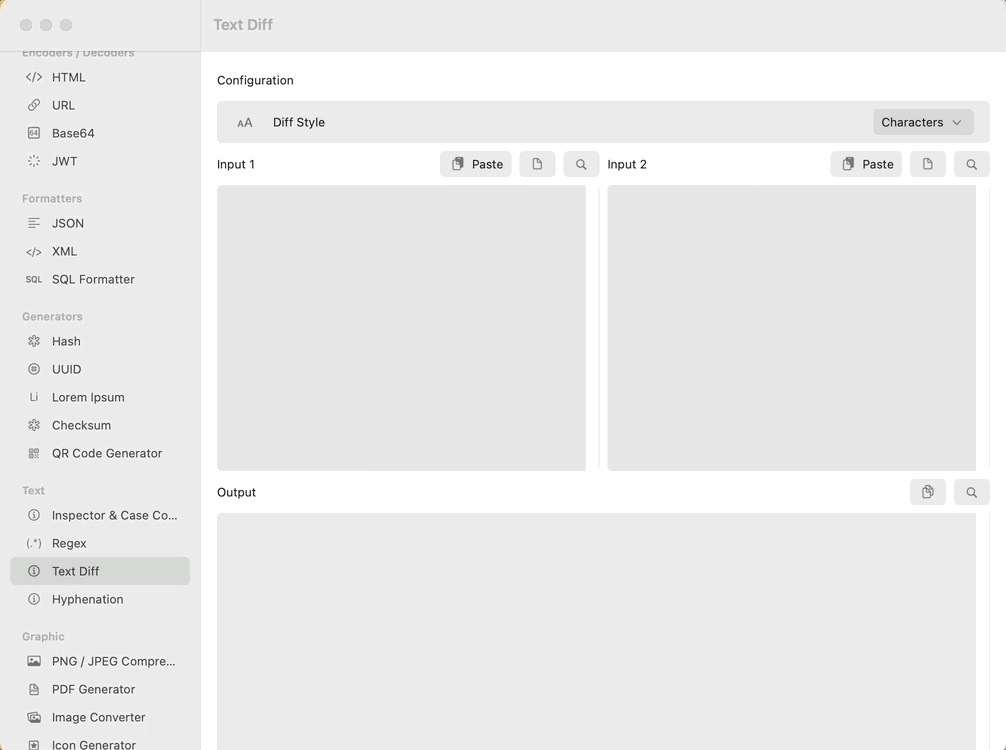Viewport: 1006px width, 750px height.
Task: Click the PNG / JPEG Compressor icon
Action: click(x=34, y=661)
